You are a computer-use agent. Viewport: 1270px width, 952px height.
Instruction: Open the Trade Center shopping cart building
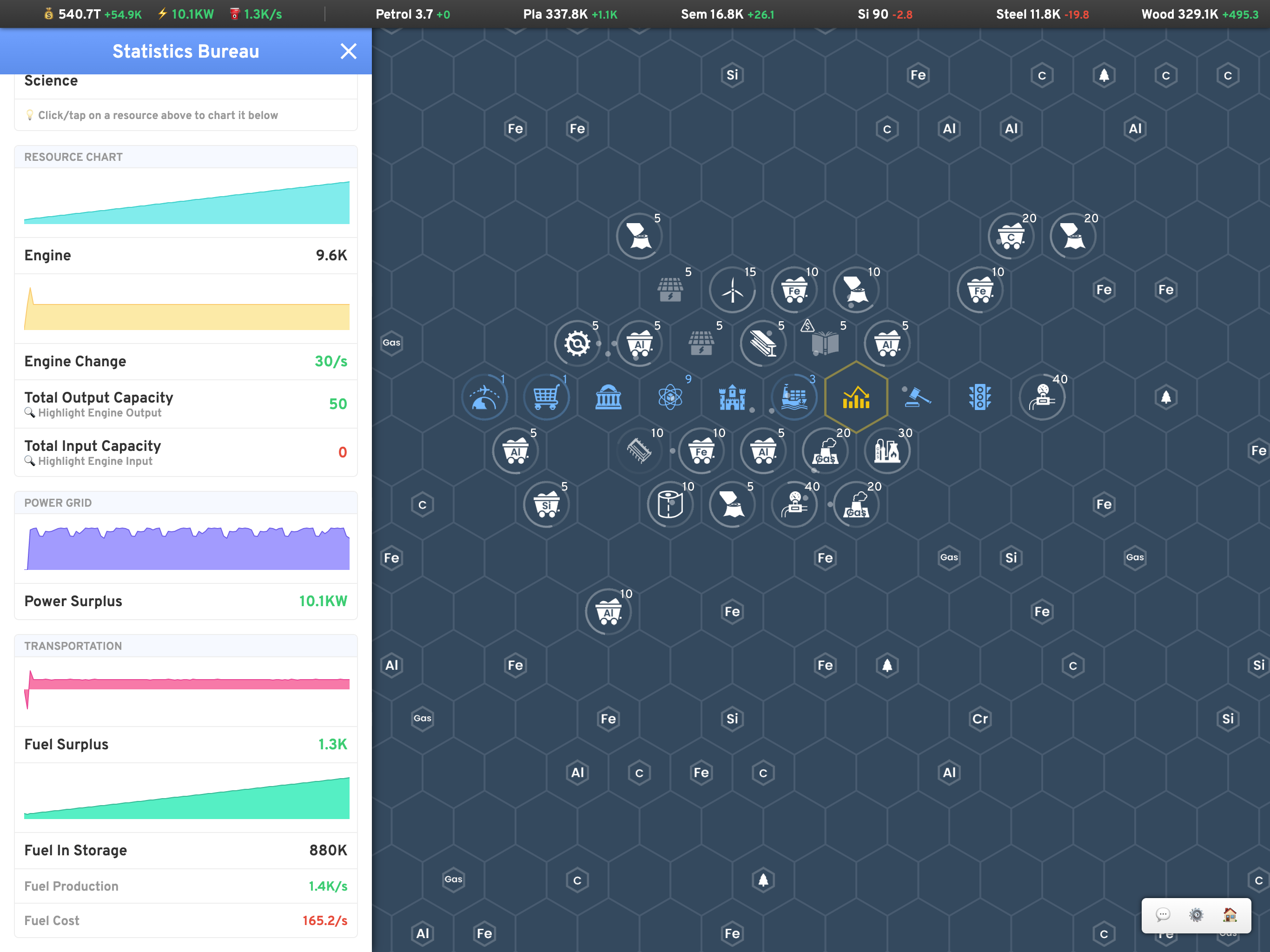(546, 397)
